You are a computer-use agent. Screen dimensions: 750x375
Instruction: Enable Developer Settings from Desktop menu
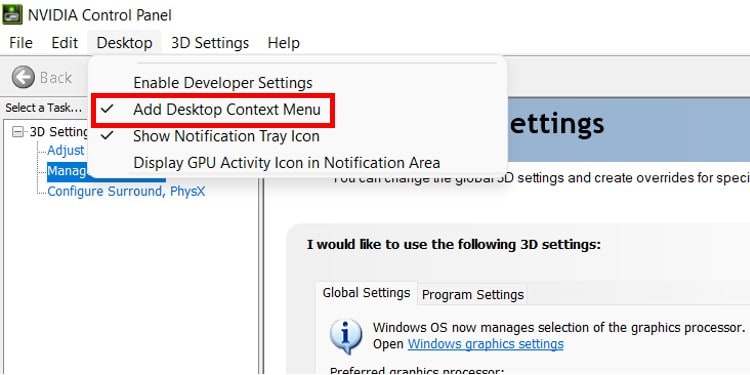[x=298, y=83]
